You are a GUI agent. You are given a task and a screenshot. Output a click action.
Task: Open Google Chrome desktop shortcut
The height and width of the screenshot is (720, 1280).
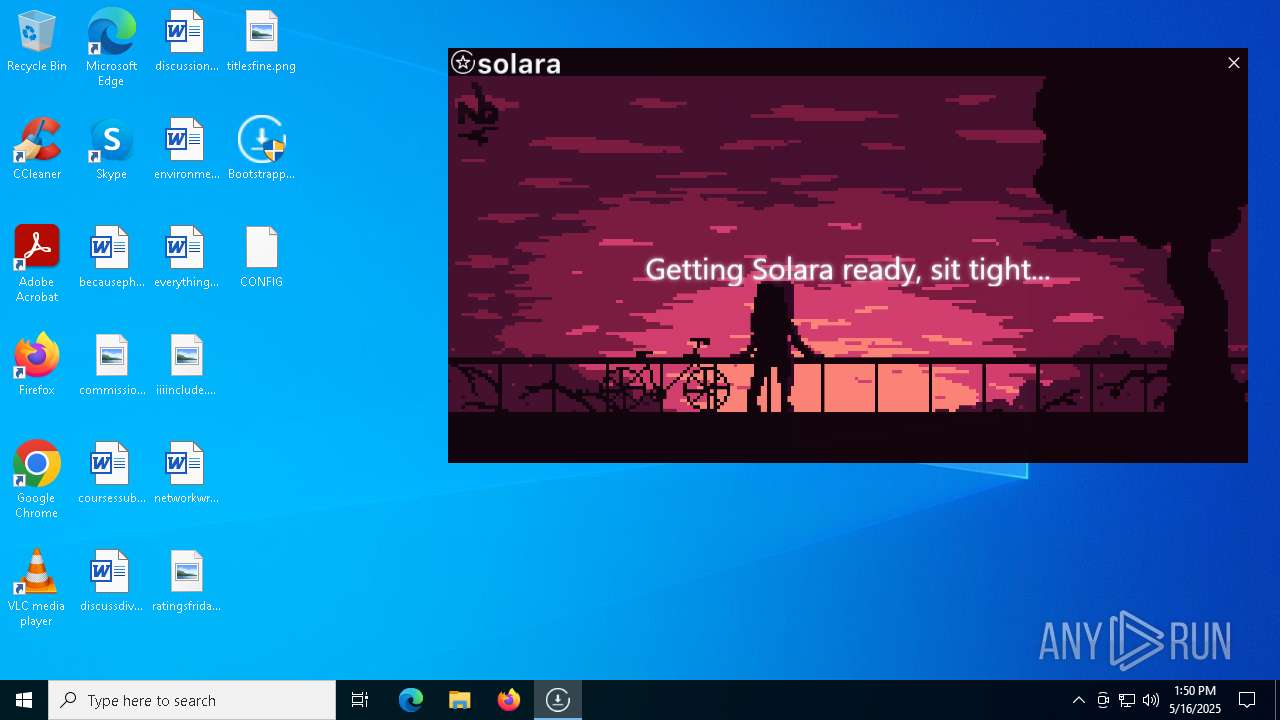[x=37, y=480]
